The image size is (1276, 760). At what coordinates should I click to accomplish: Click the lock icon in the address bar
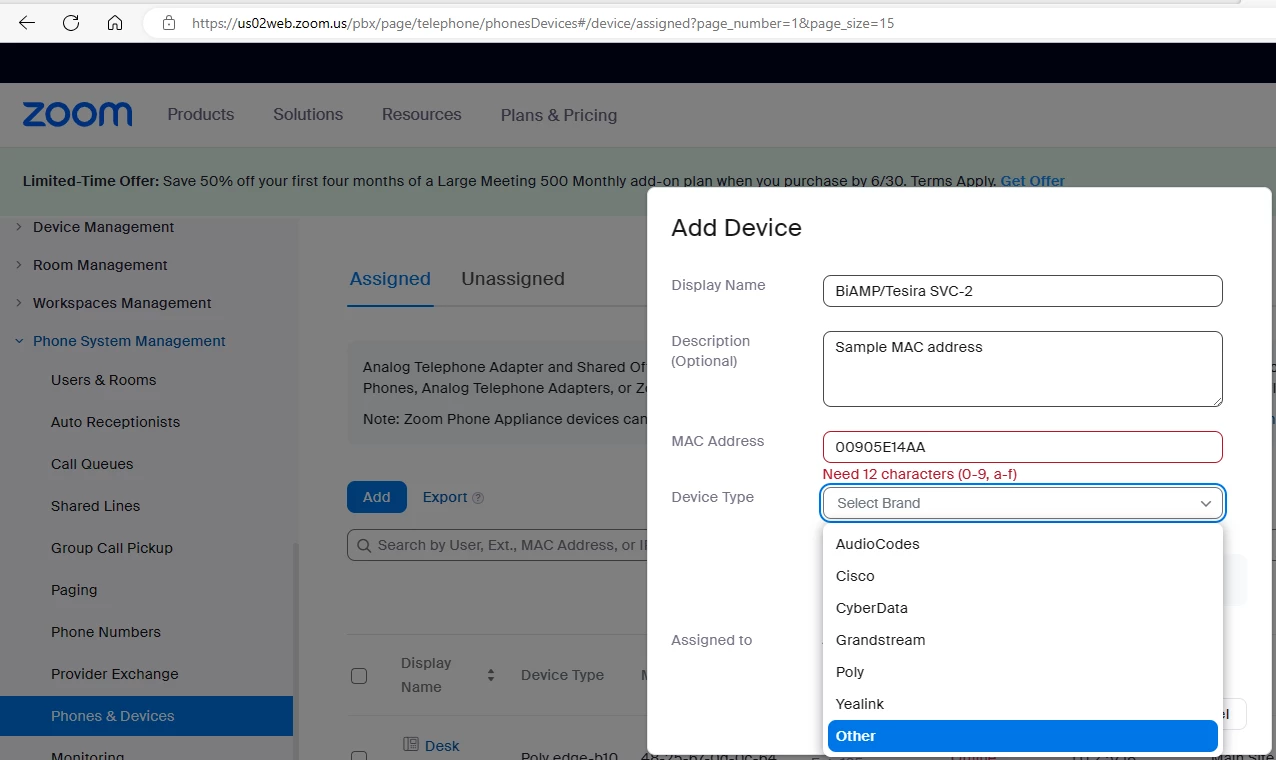[168, 22]
